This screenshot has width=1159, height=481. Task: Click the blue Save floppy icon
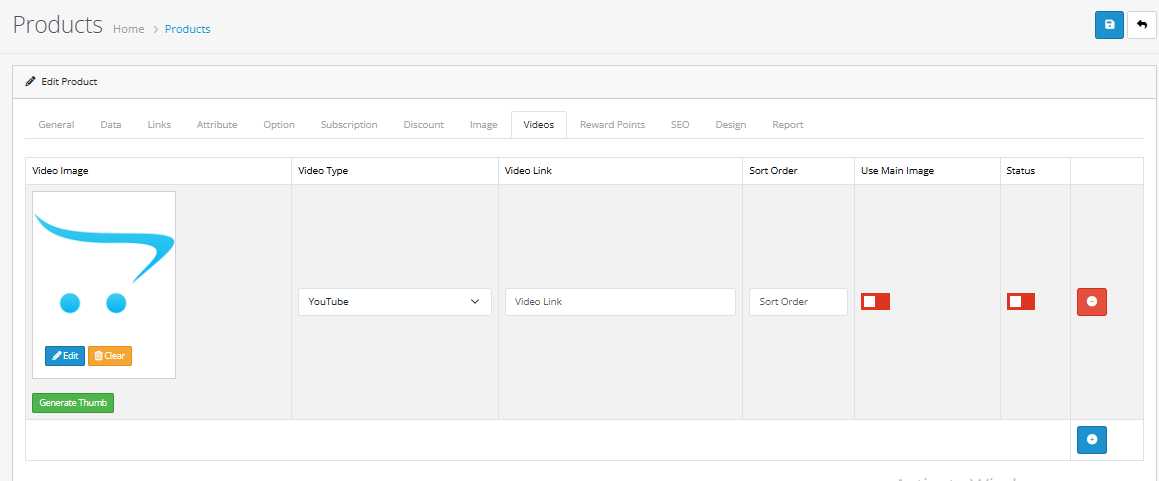[1109, 24]
